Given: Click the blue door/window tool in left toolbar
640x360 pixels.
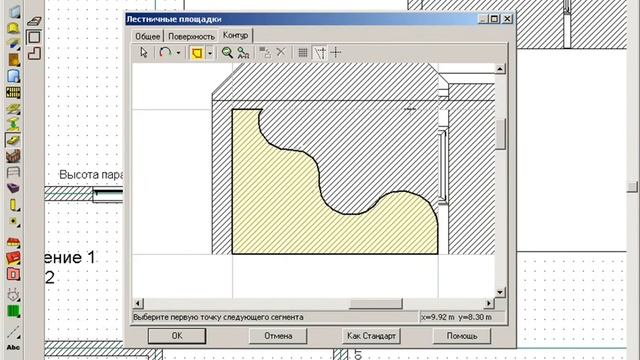Looking at the screenshot, I should click(x=13, y=76).
